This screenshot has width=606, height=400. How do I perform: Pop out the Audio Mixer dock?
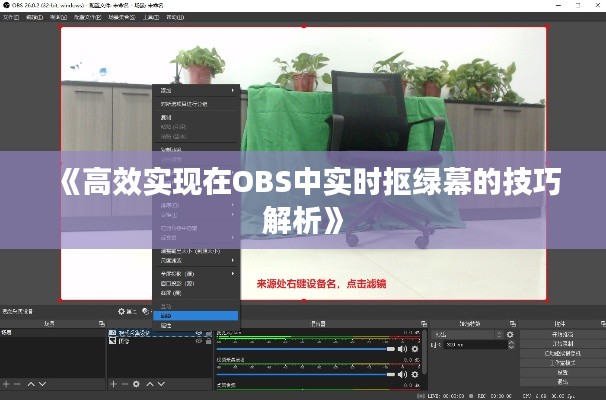[424, 323]
